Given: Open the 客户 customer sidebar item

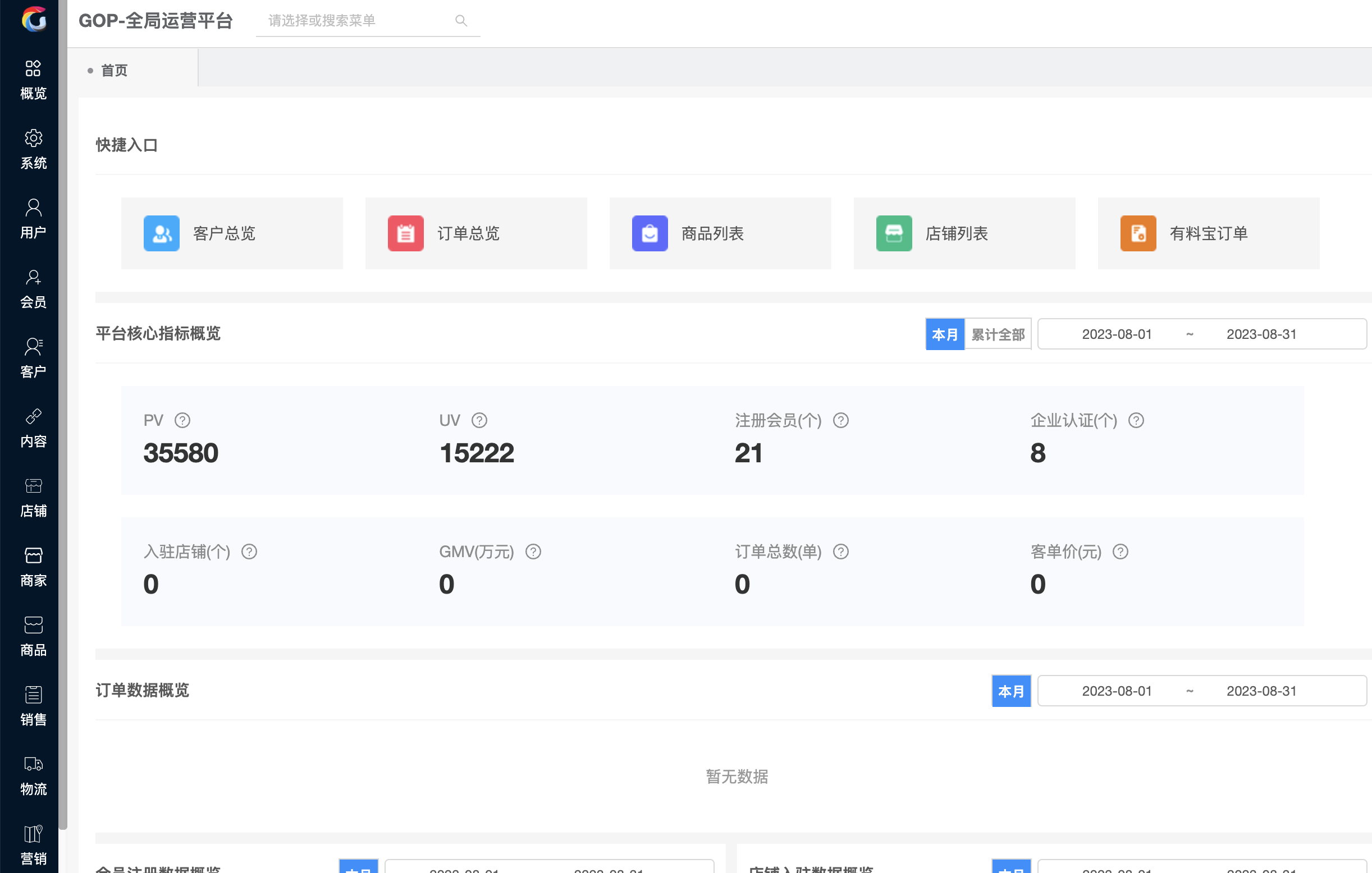Looking at the screenshot, I should point(33,358).
